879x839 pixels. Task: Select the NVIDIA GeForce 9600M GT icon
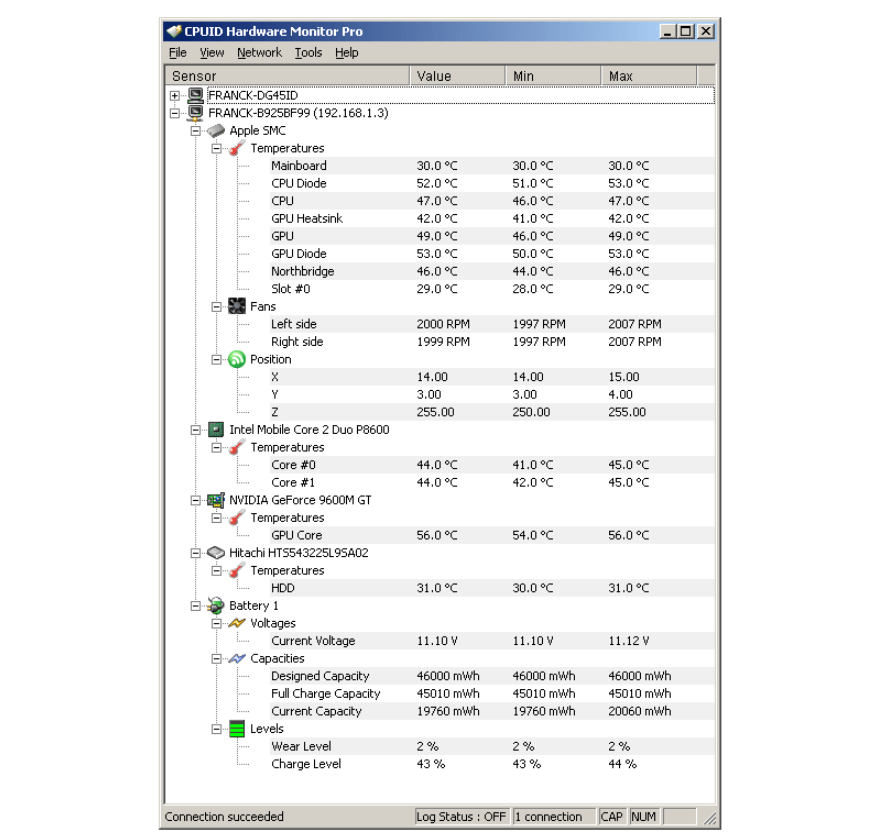coord(215,499)
